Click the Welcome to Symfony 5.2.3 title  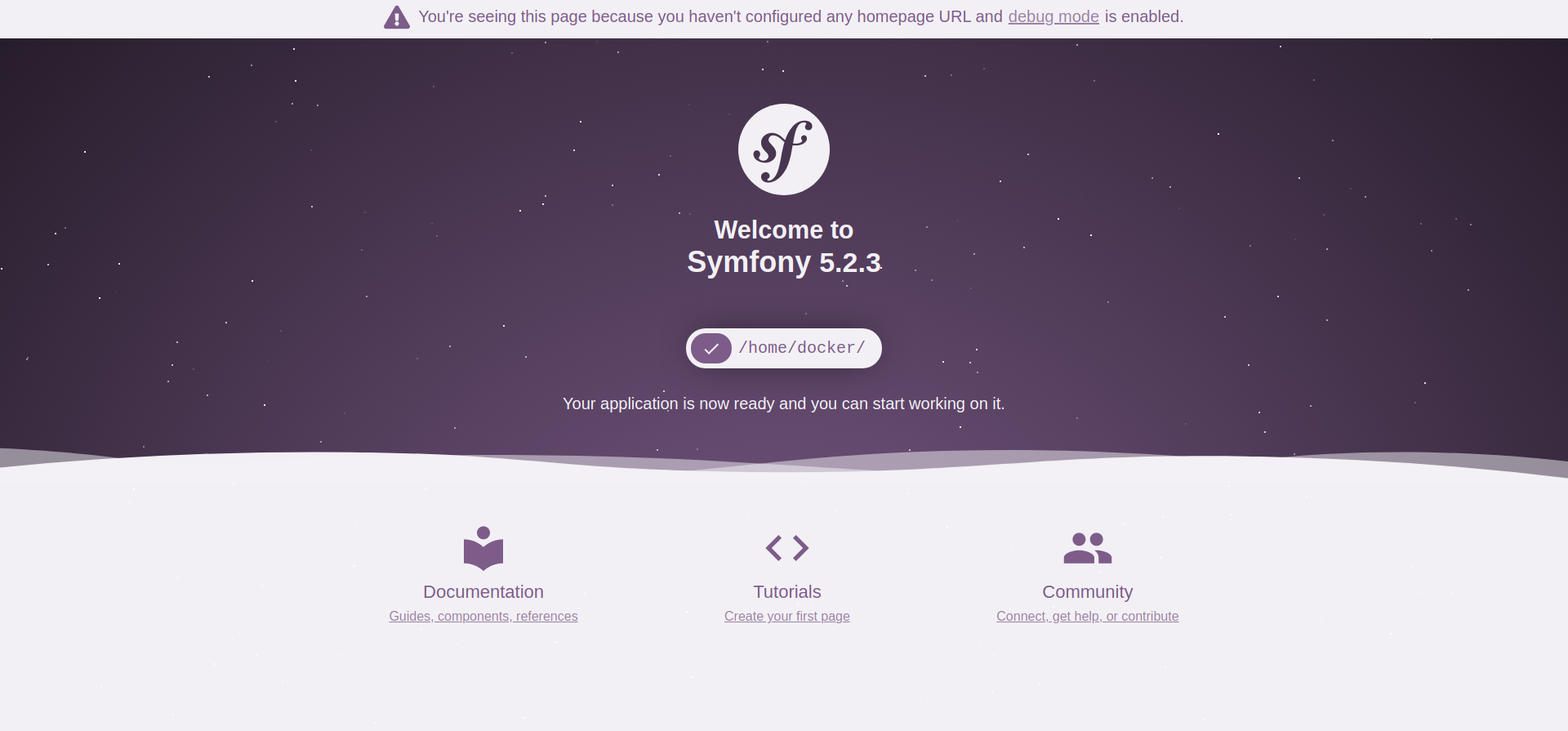tap(784, 246)
